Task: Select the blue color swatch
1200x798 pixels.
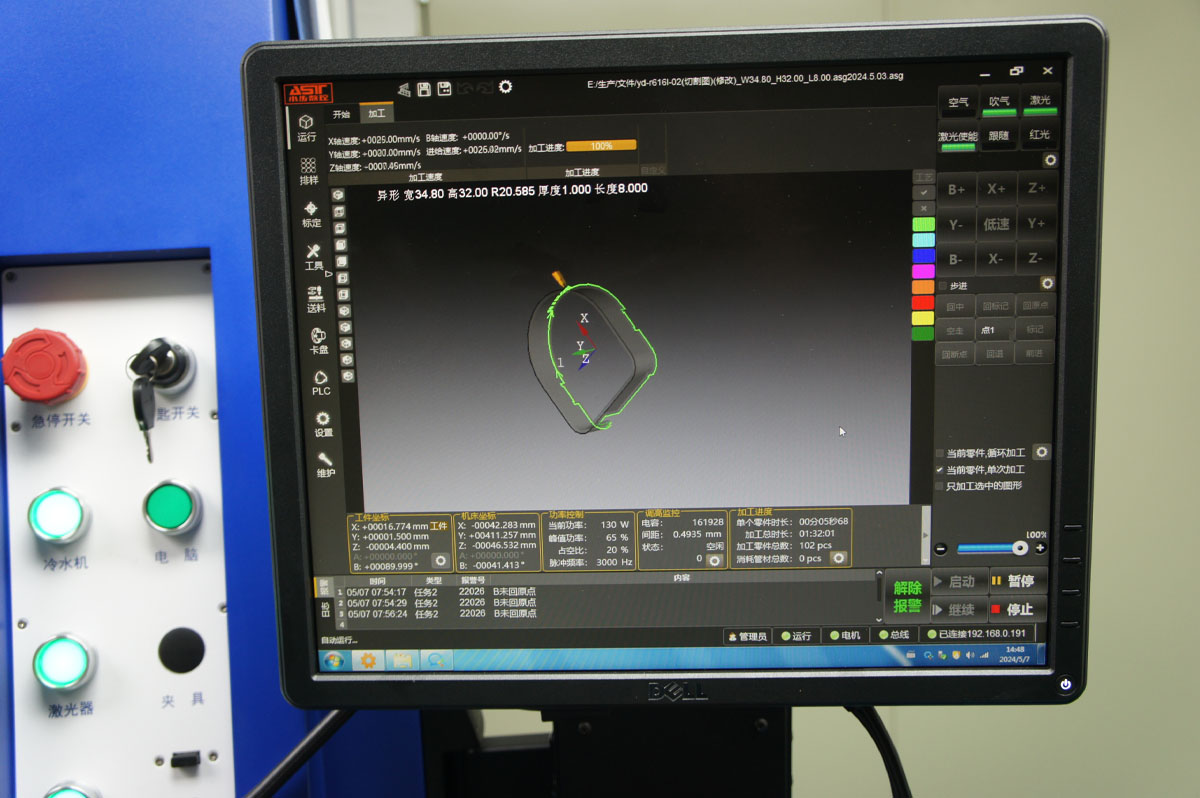Action: [924, 255]
